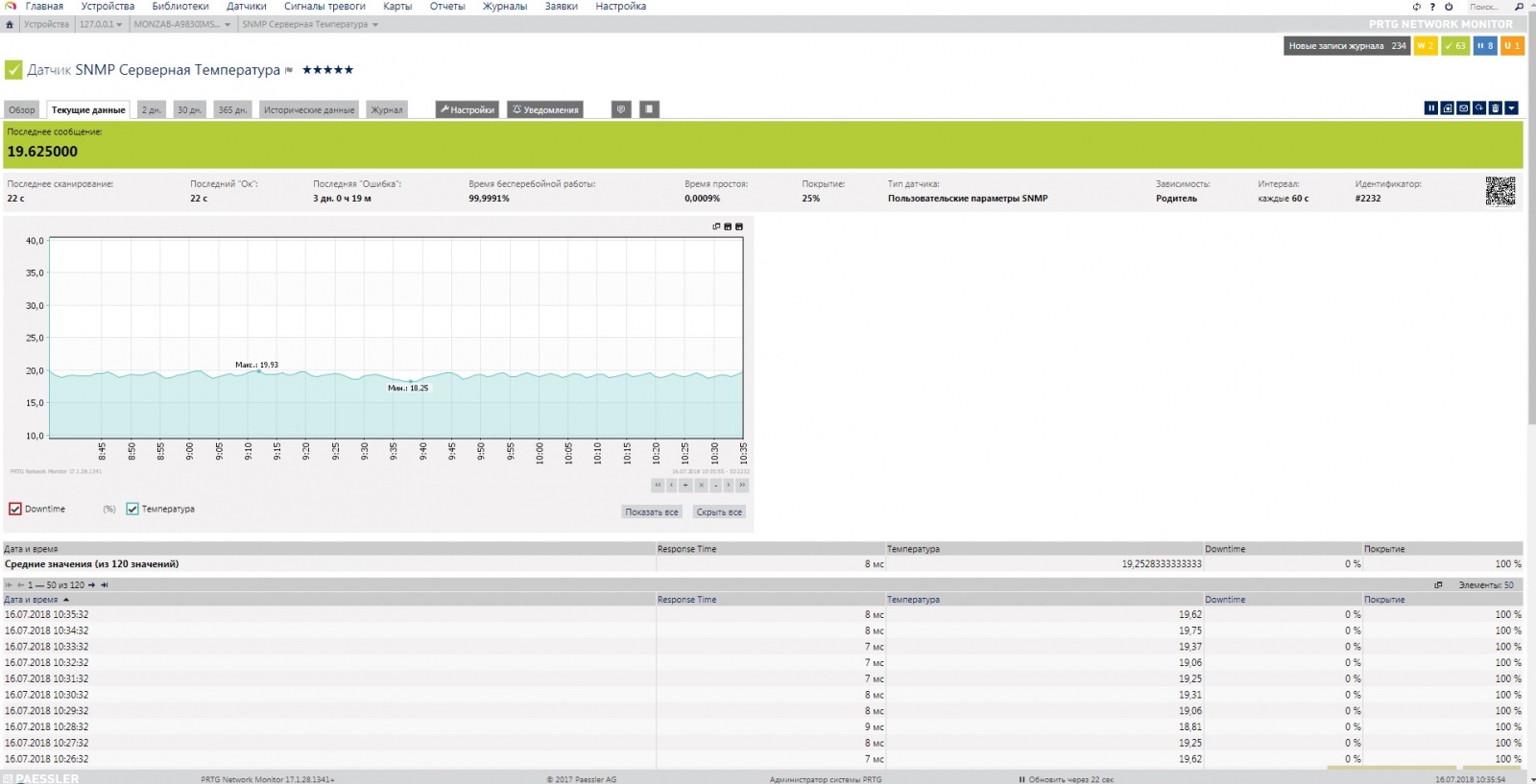Open the Отчеты menu

(447, 7)
